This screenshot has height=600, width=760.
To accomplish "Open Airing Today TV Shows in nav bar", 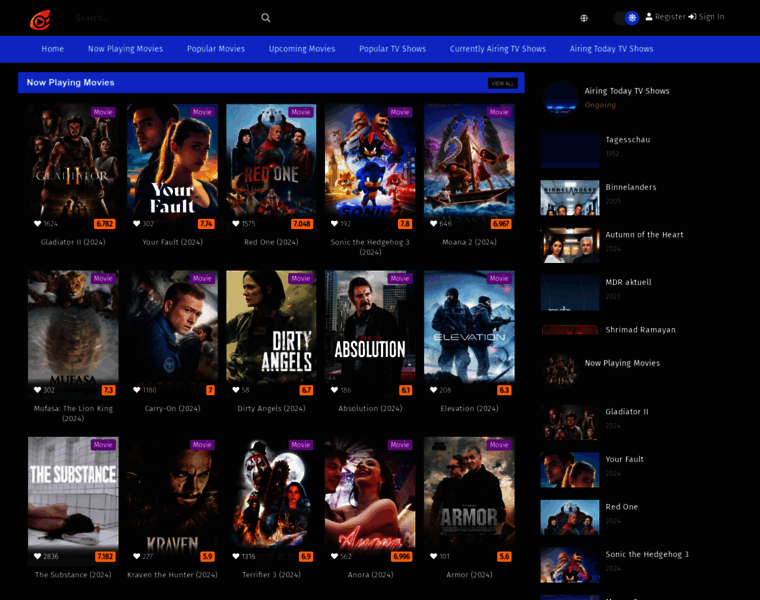I will 611,48.
